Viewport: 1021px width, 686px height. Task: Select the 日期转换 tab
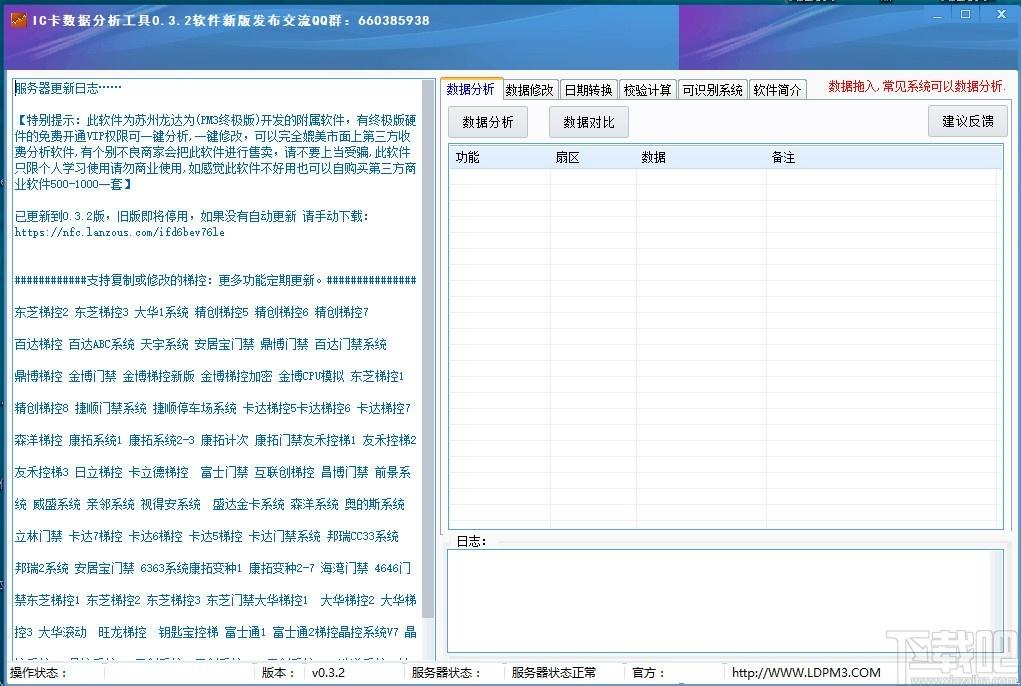point(588,90)
